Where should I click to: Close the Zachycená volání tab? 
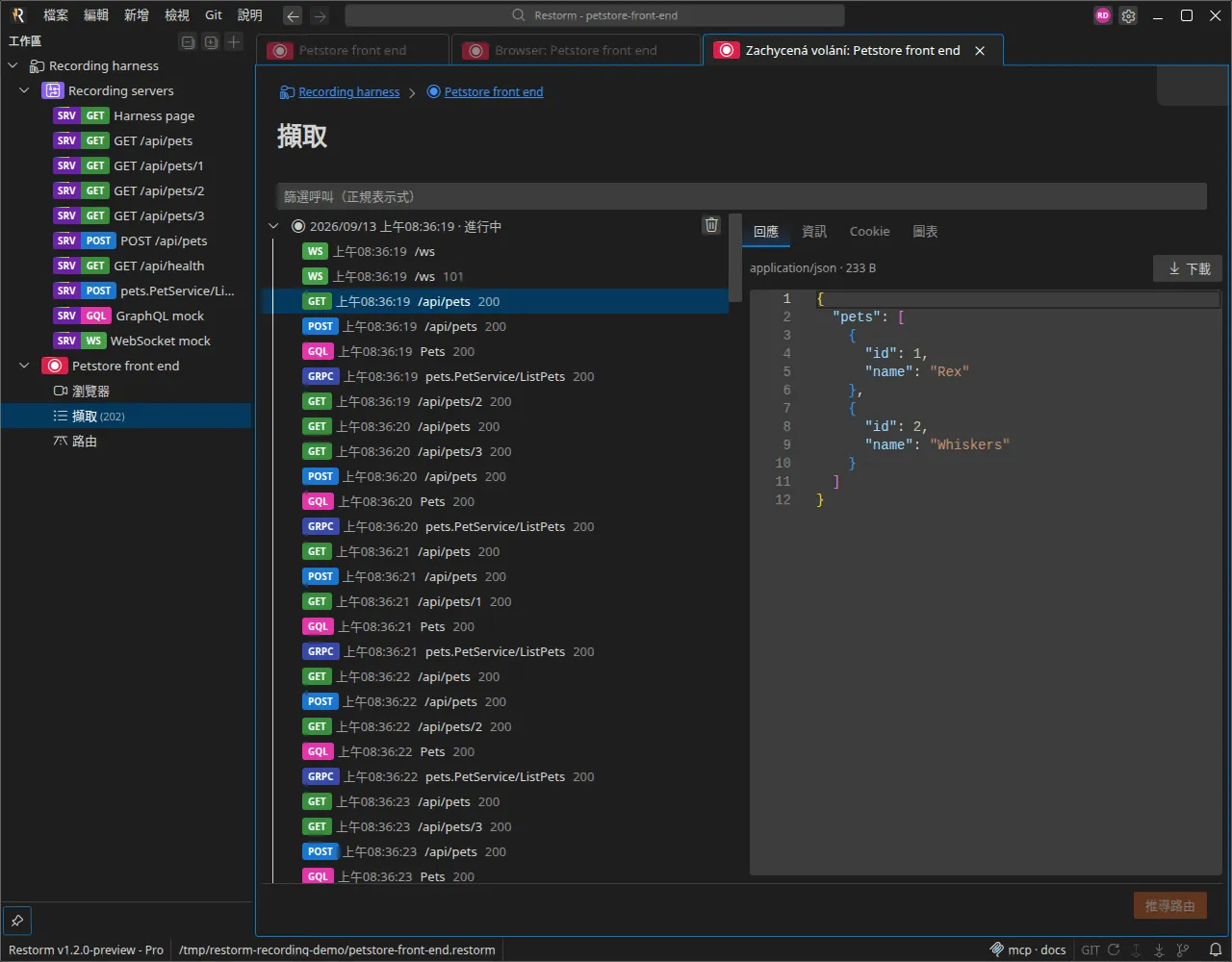point(980,51)
